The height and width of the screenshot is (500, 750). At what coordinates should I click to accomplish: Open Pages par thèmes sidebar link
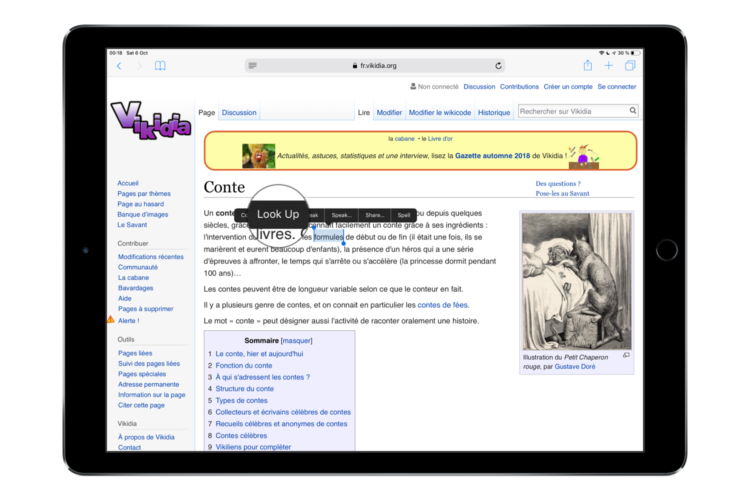click(x=144, y=194)
